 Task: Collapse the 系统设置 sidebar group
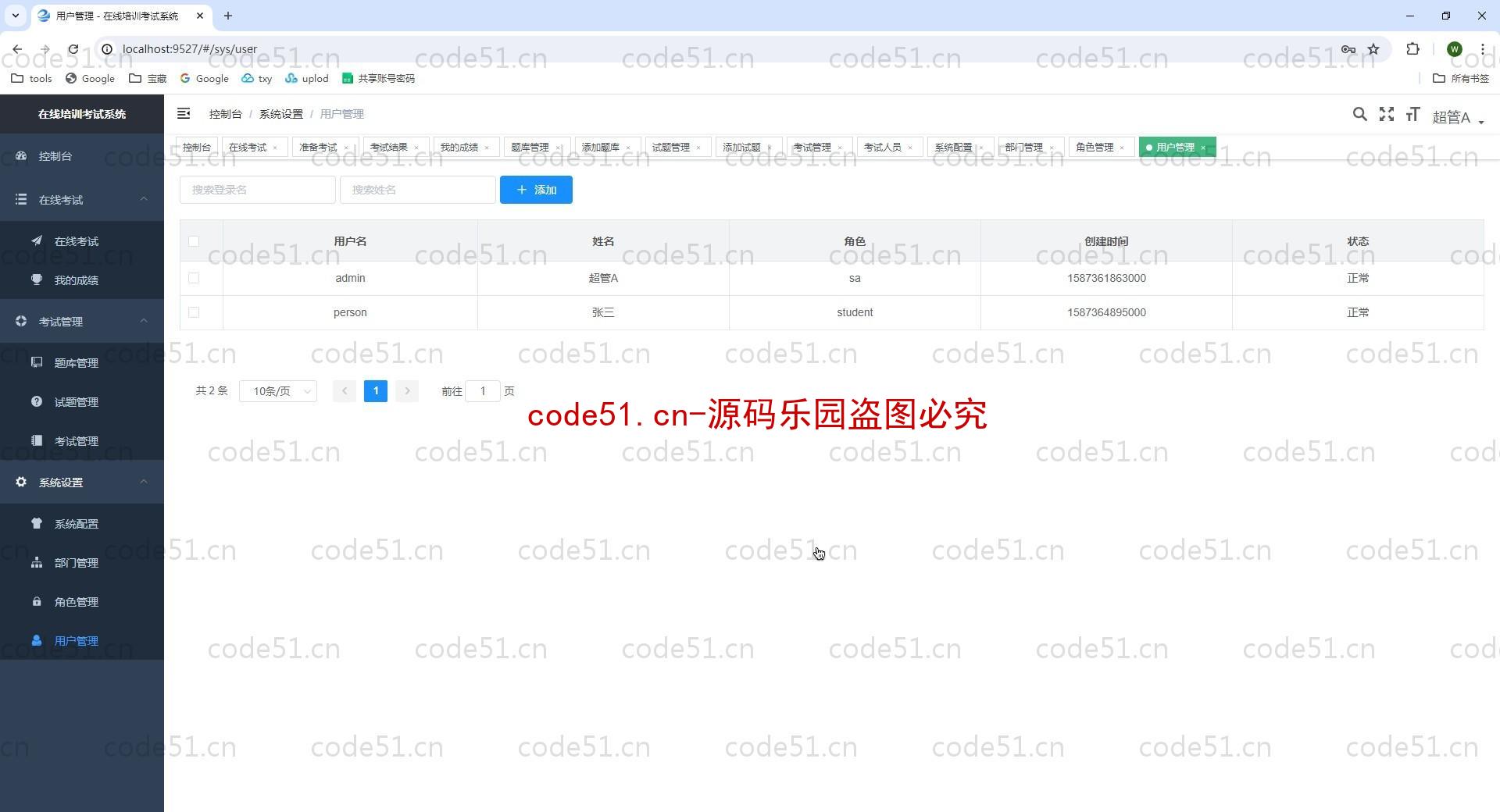82,483
